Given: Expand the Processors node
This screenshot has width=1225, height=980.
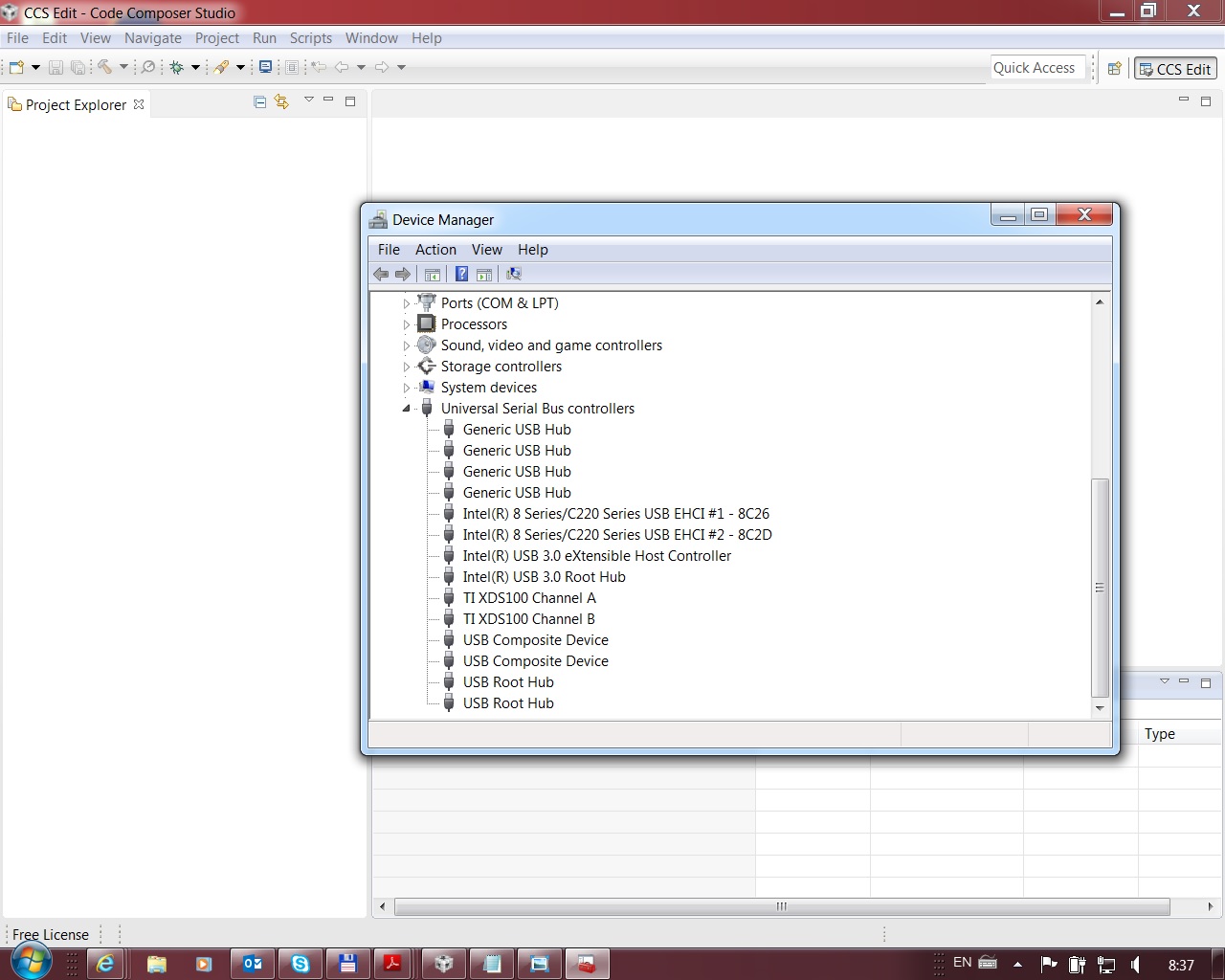Looking at the screenshot, I should 407,324.
